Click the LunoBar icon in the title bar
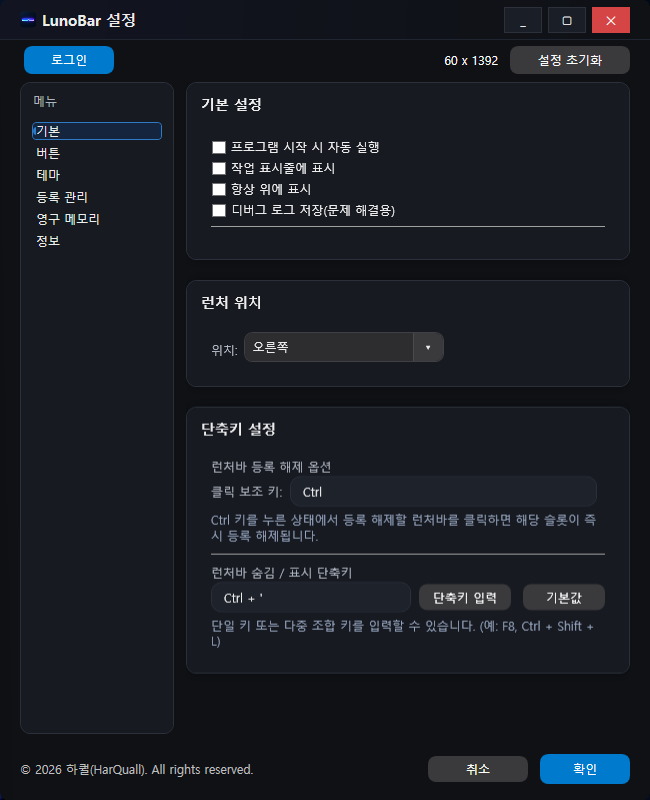The height and width of the screenshot is (800, 650). (28, 19)
